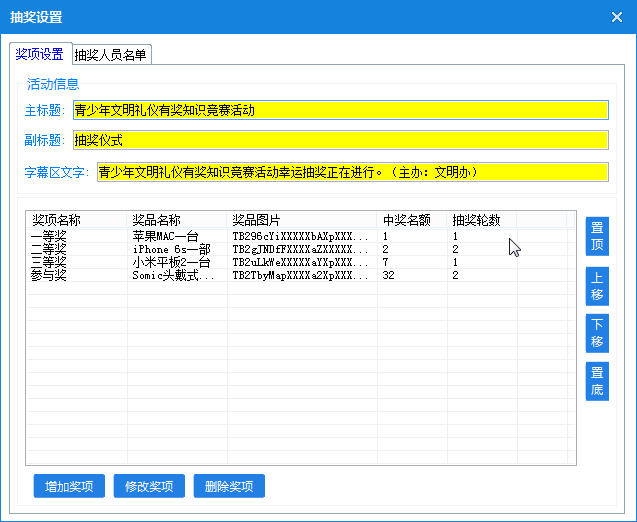Viewport: 637px width, 522px height.
Task: Click the 副标题 text field
Action: [x=339, y=140]
